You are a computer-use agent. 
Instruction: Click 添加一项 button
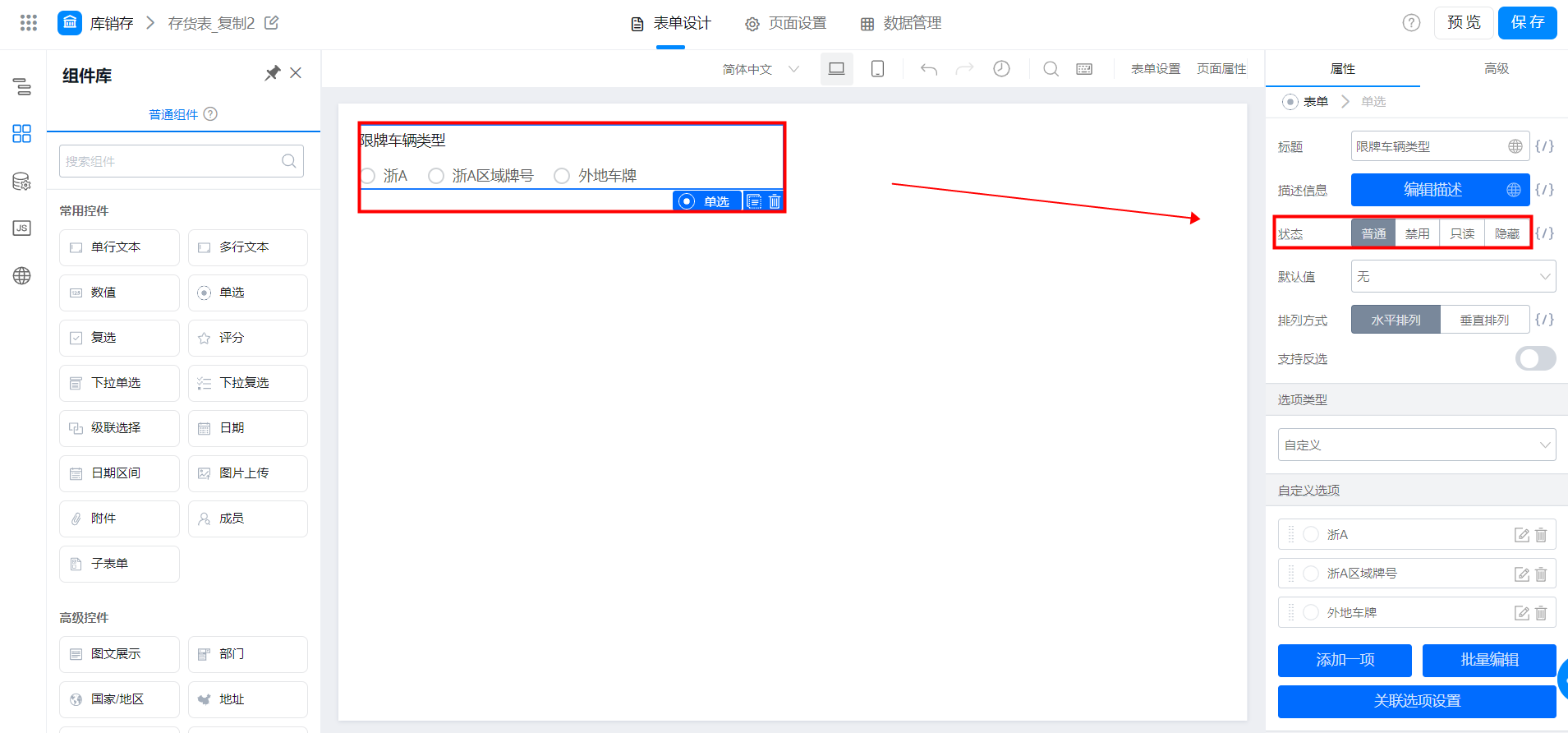[1345, 660]
